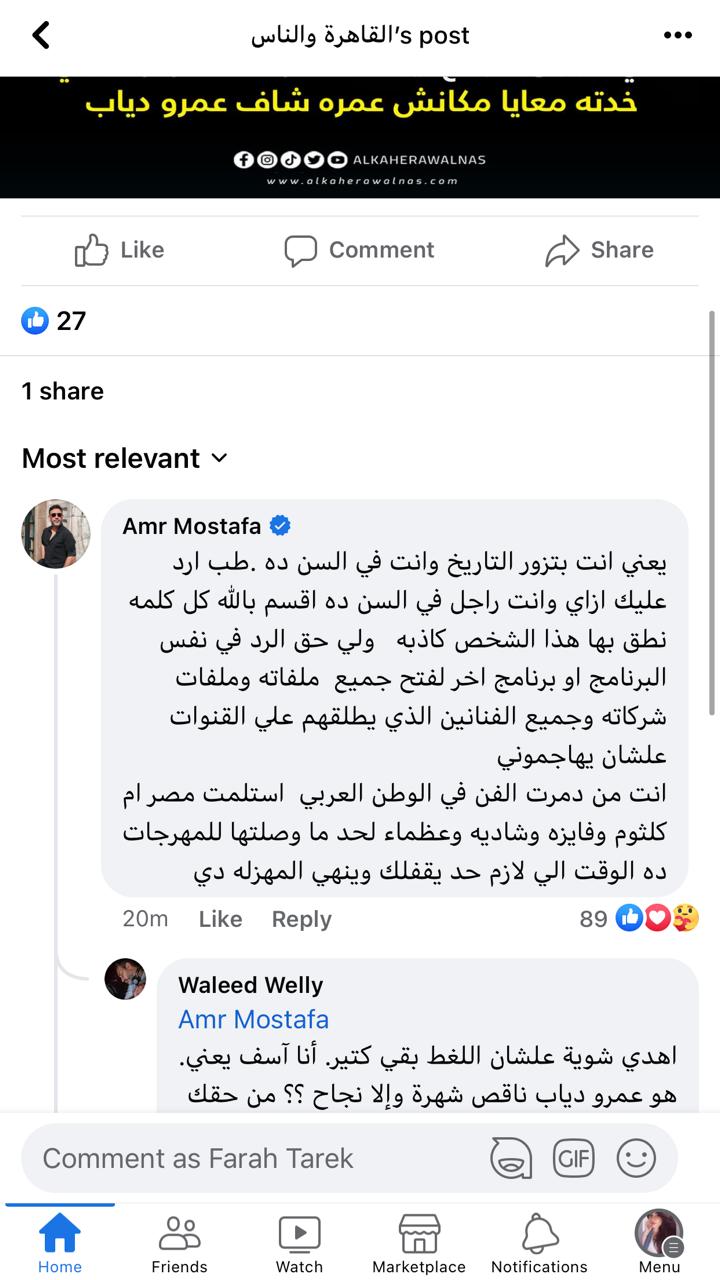Tap the thumbs-up Like button on the post

tap(119, 250)
